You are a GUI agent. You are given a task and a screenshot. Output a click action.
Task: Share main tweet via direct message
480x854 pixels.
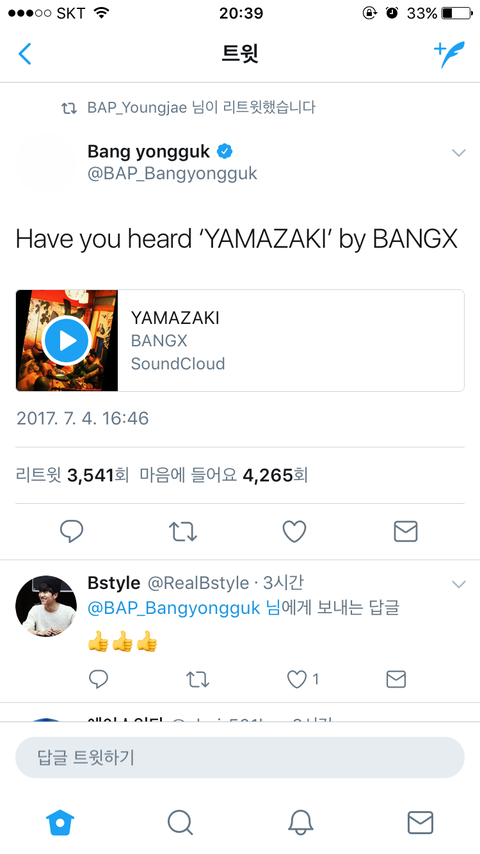405,532
